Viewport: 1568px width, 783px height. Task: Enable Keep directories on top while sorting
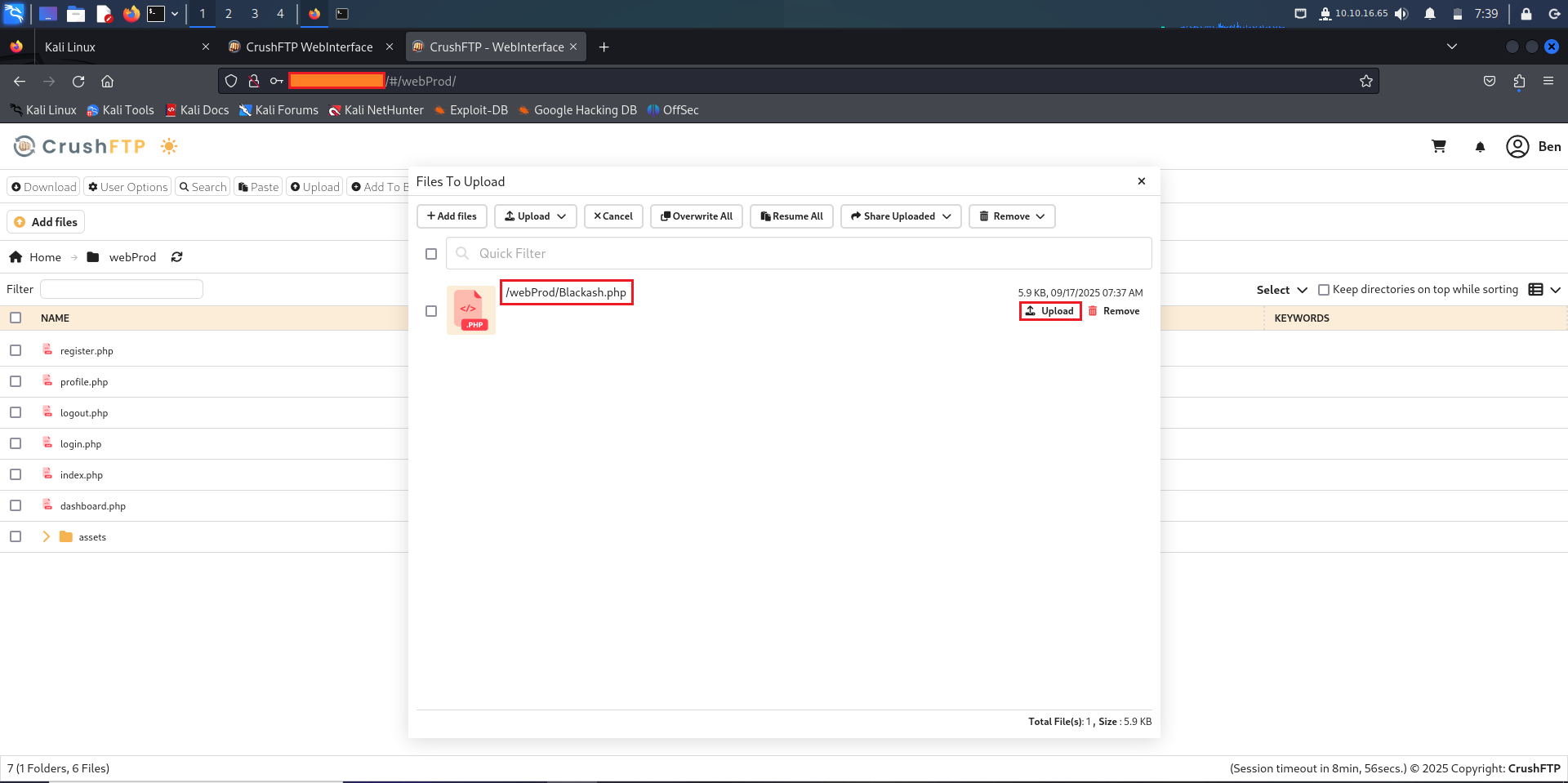coord(1324,290)
